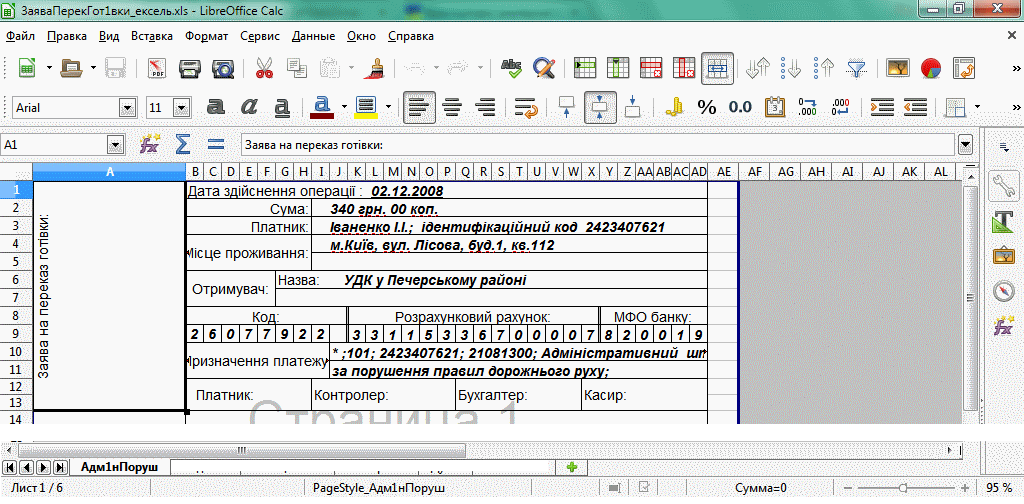Click the Sum sigma icon

182,144
